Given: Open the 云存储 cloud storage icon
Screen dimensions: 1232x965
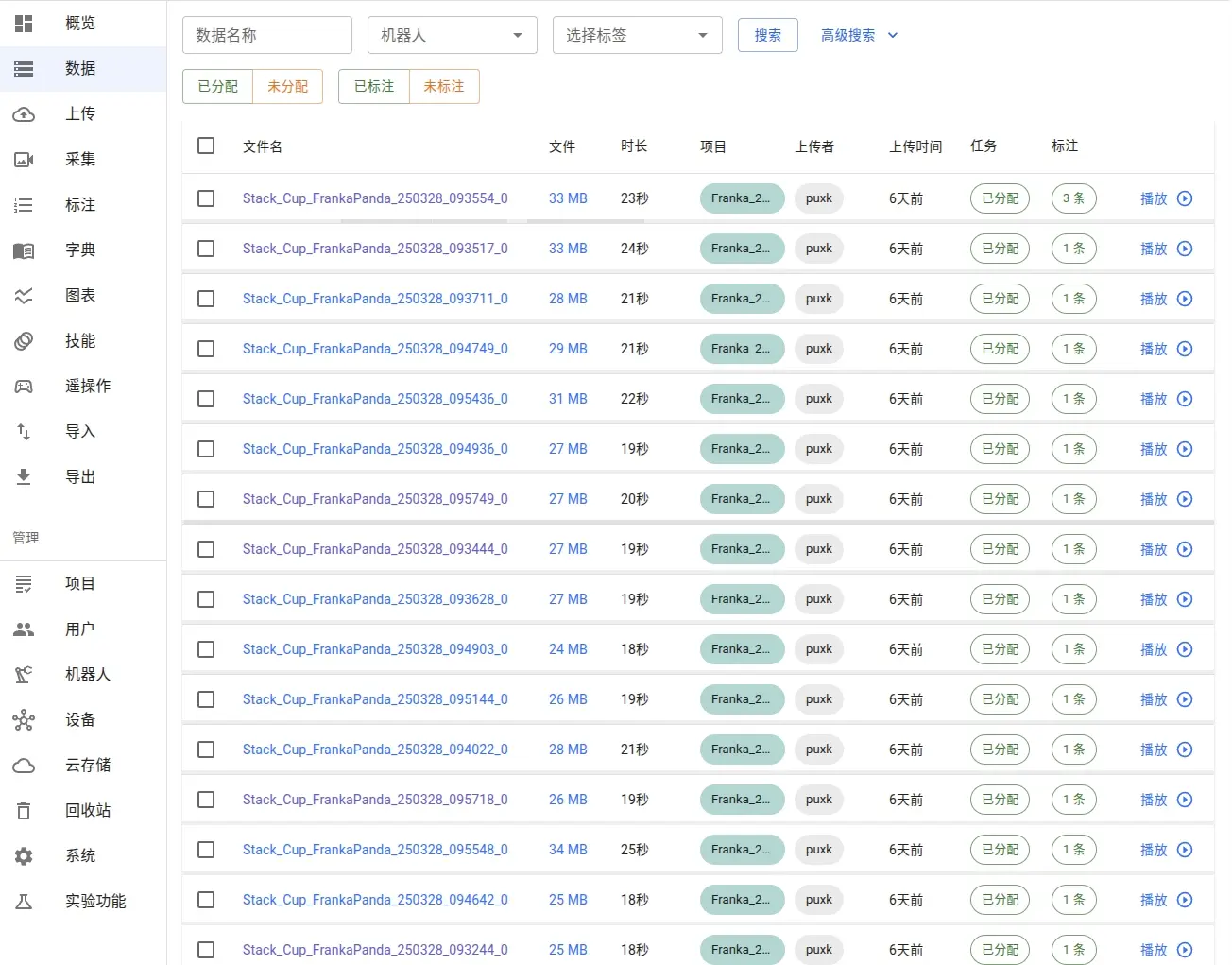Looking at the screenshot, I should coord(24,765).
